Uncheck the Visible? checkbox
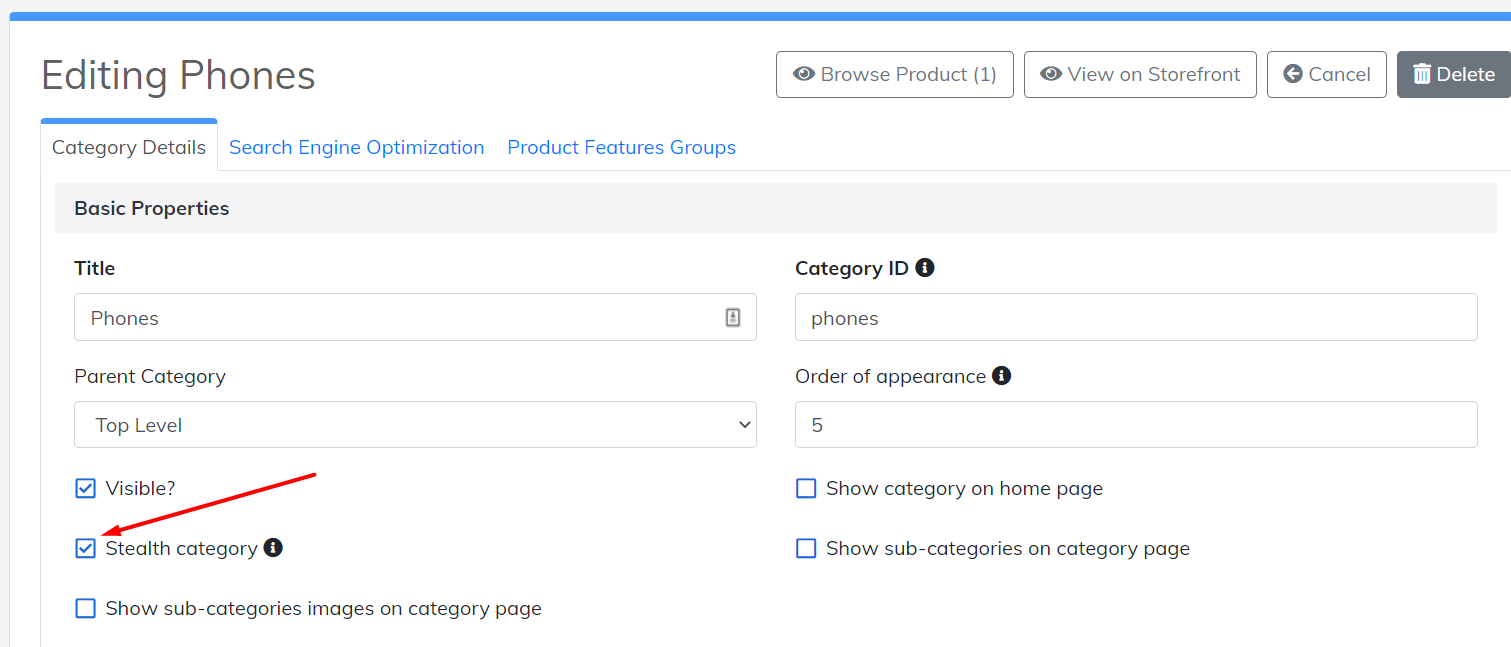 tap(86, 489)
